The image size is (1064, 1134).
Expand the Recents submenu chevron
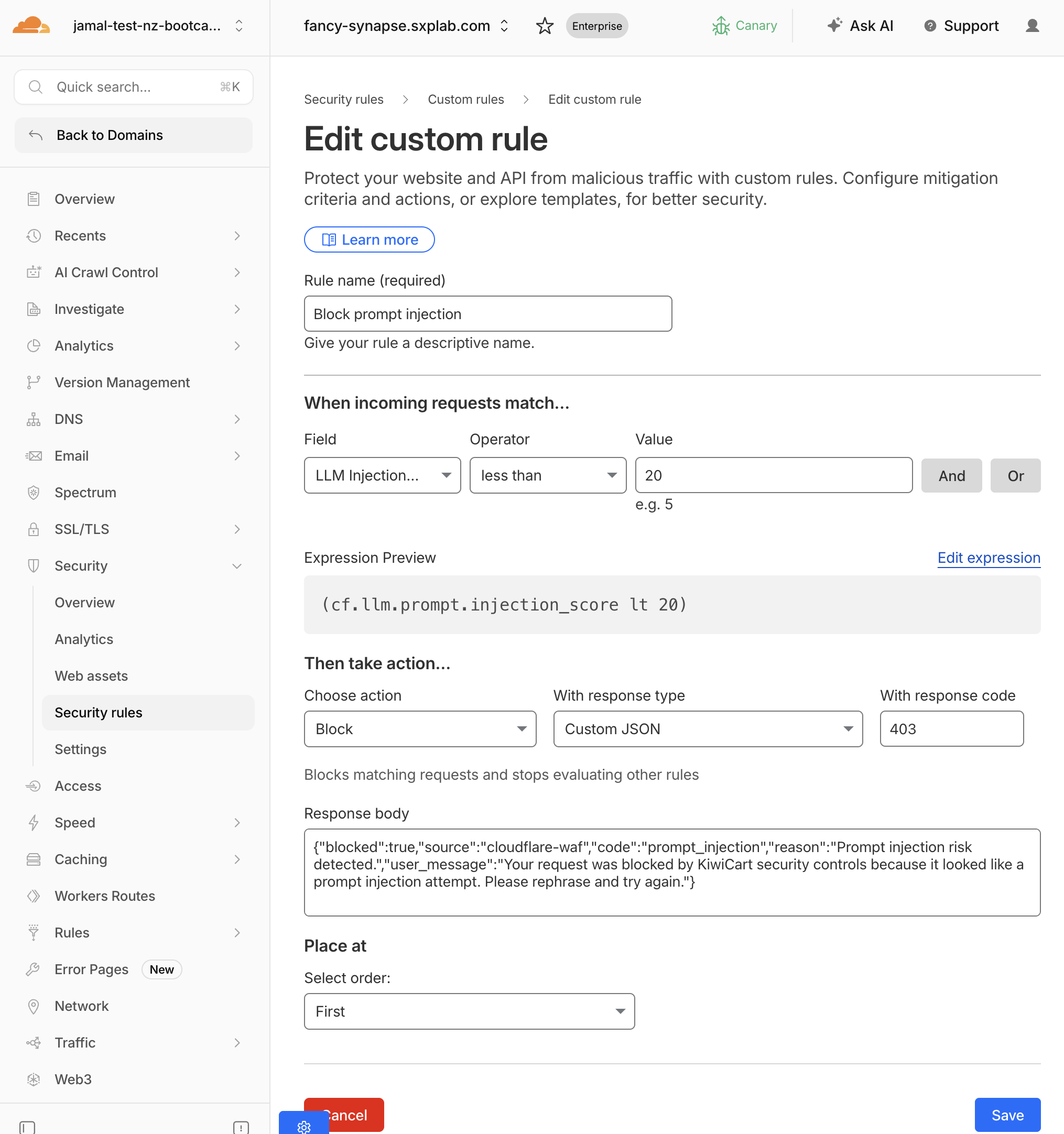(x=237, y=236)
